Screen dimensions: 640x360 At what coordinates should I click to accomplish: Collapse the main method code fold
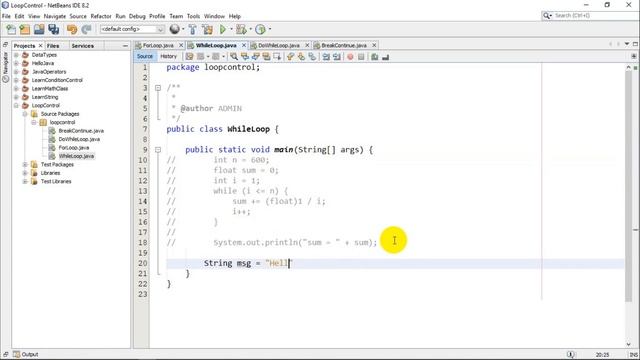pyautogui.click(x=158, y=150)
